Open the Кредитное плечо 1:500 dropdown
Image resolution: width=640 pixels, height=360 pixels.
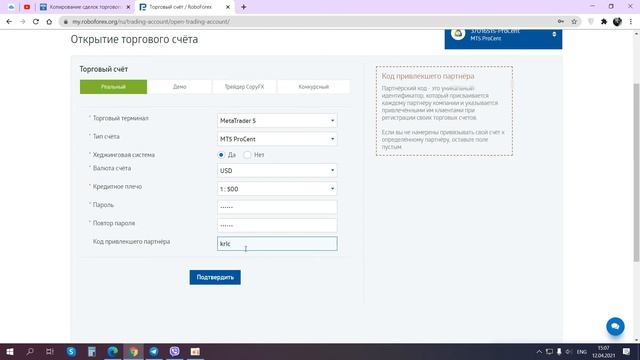pyautogui.click(x=277, y=189)
